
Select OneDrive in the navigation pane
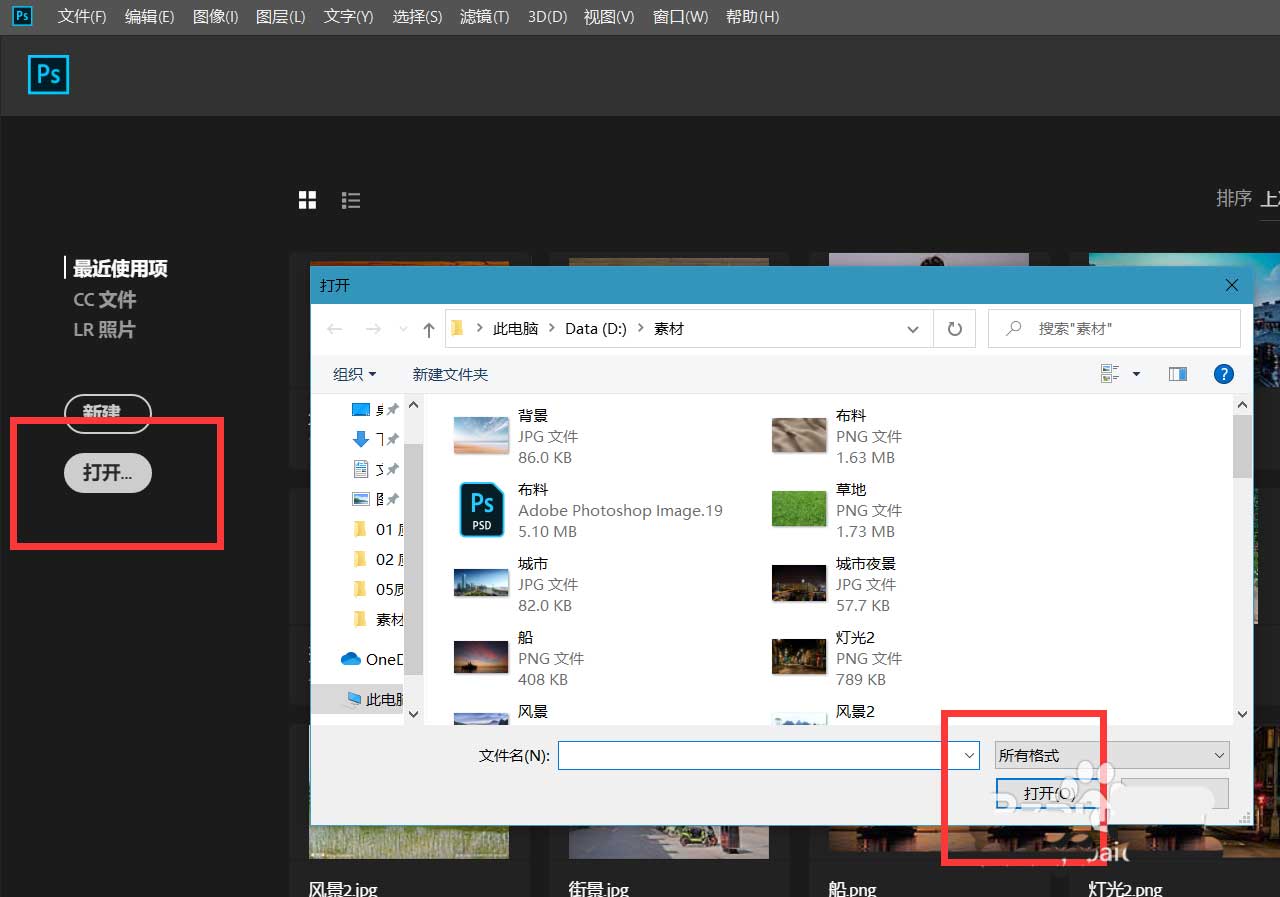point(372,659)
